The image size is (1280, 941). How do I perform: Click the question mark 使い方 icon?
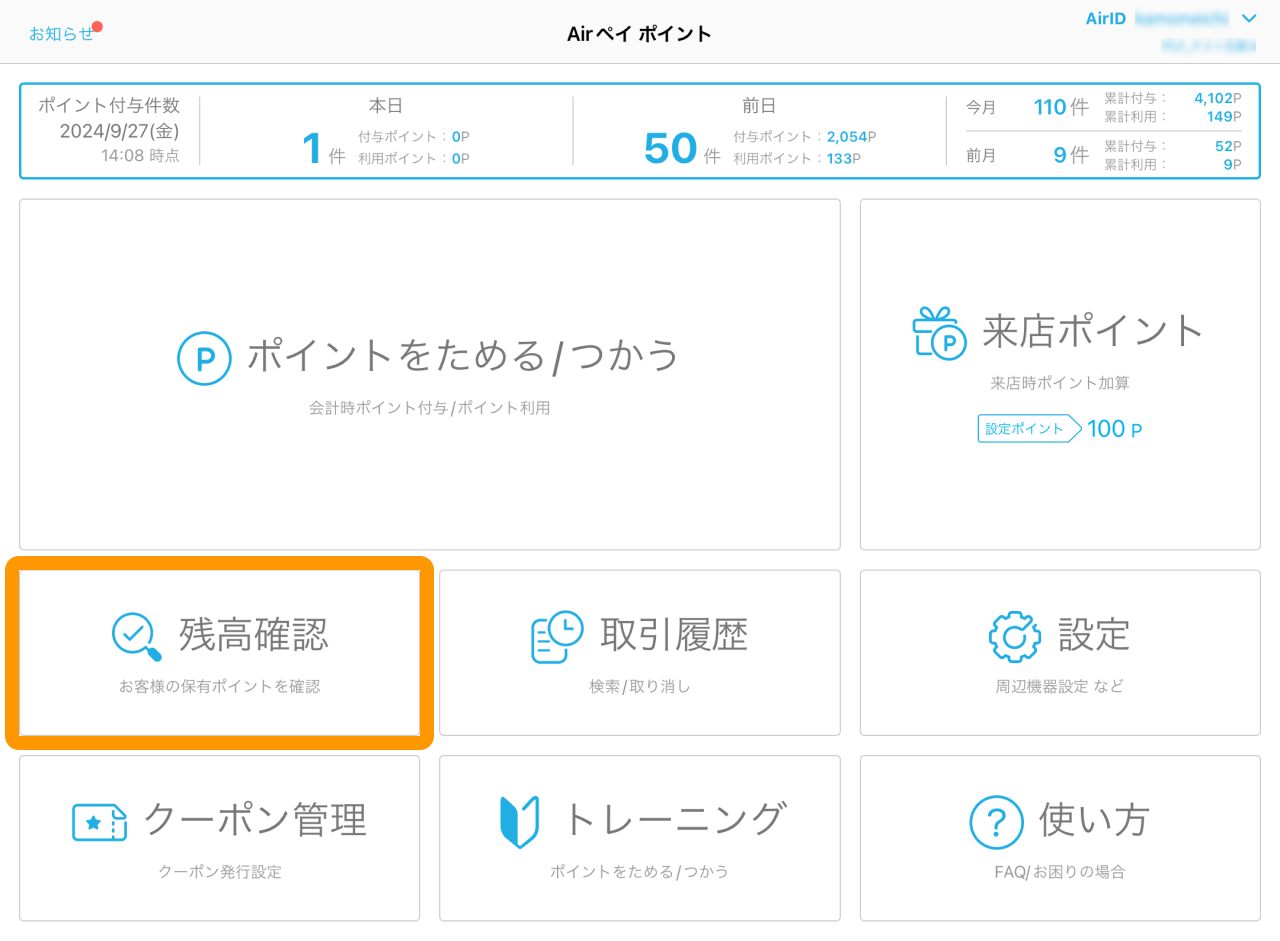(x=996, y=823)
